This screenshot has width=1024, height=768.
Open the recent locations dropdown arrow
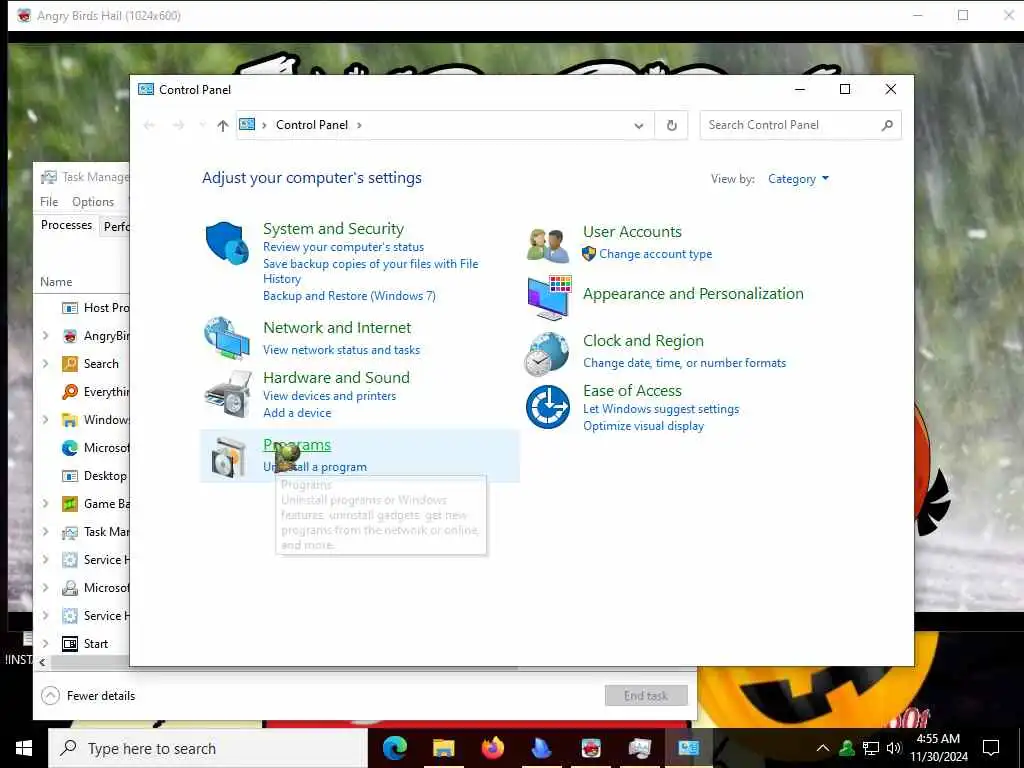(x=202, y=125)
